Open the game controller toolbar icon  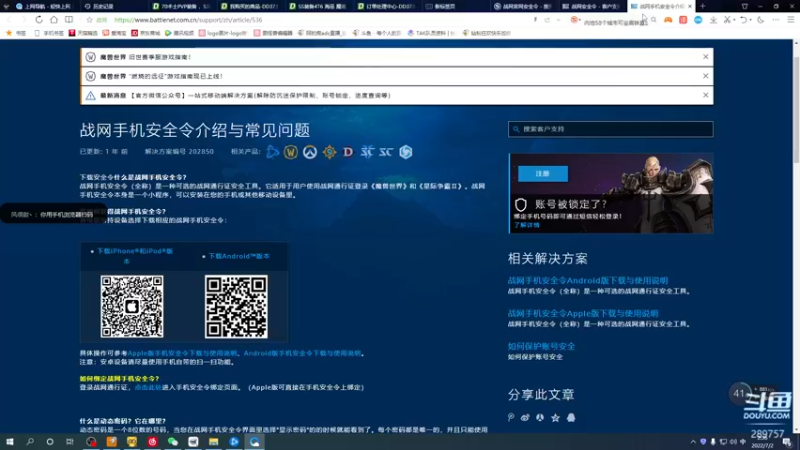tap(668, 19)
